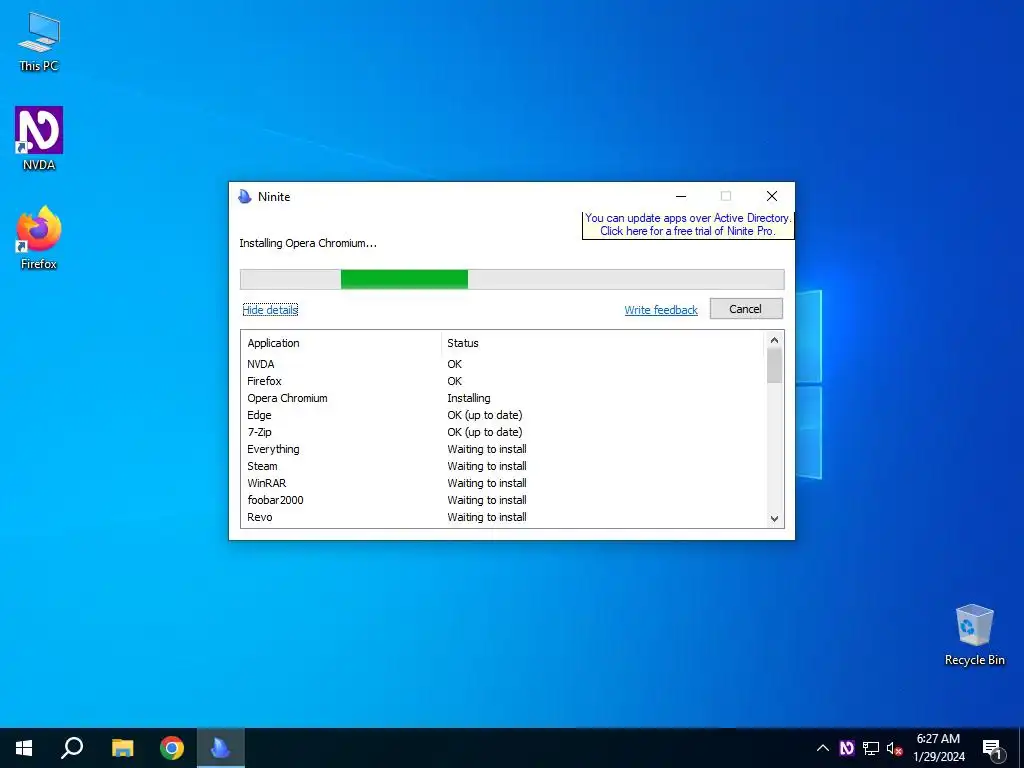Click the Ninite Pro free trial banner
1024x768 pixels.
[x=688, y=225]
